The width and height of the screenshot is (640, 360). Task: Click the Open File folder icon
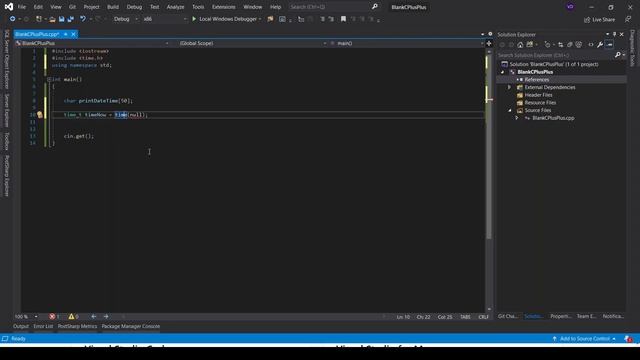52,19
